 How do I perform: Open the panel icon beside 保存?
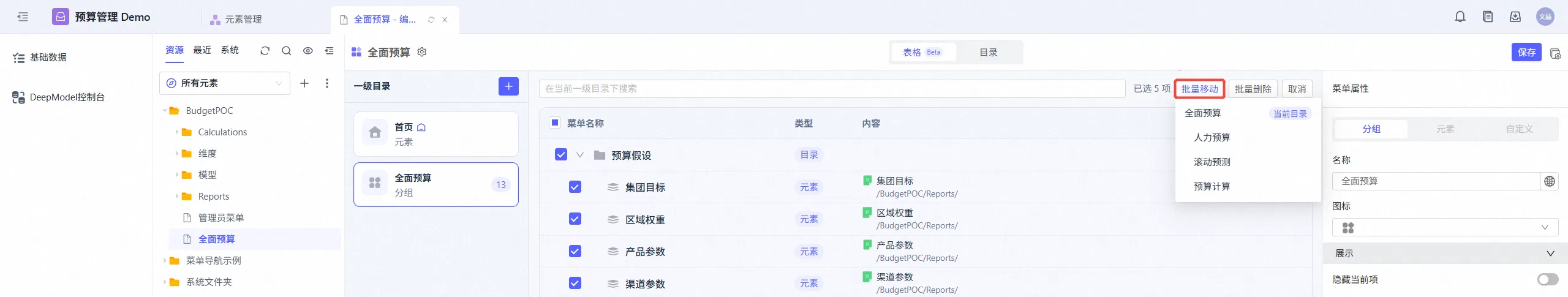click(x=1555, y=53)
